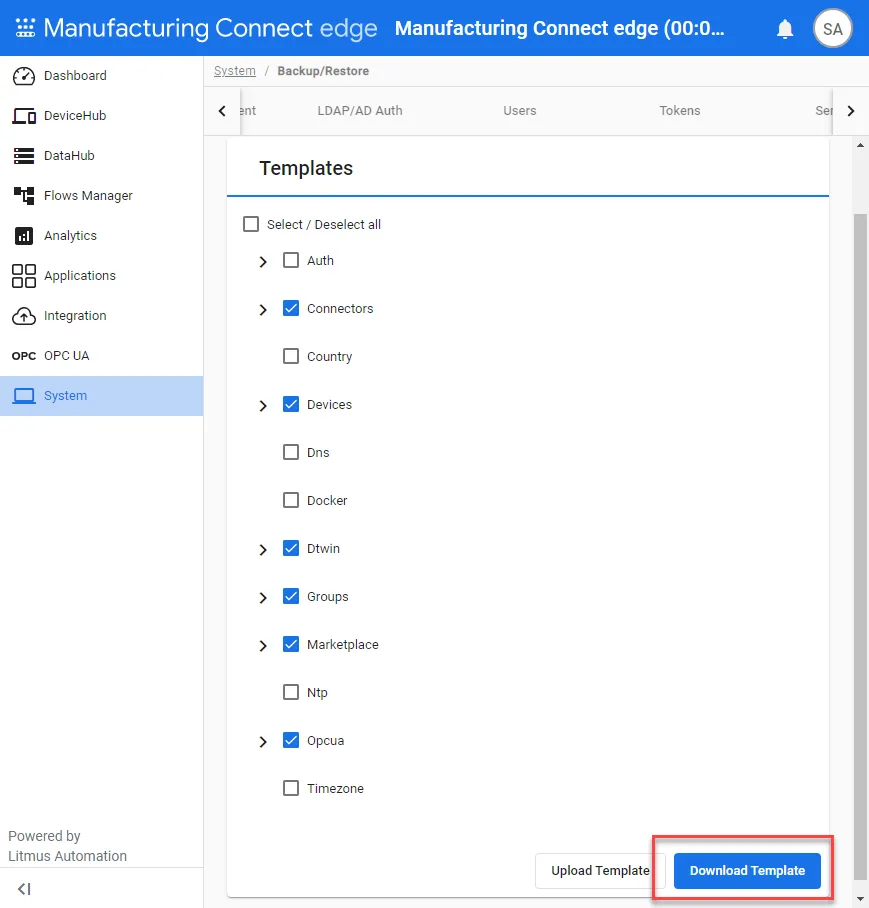The image size is (869, 908).
Task: Click the Flows Manager icon
Action: (24, 196)
